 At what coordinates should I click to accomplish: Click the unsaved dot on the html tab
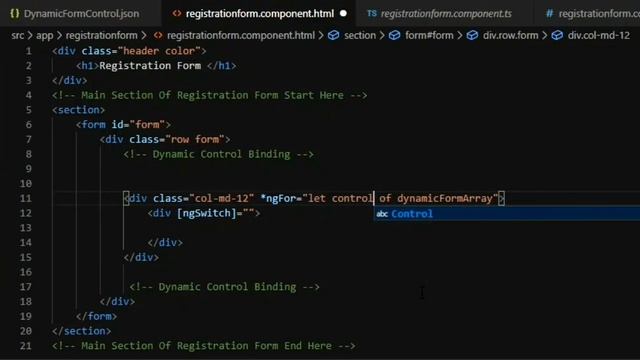coord(343,13)
